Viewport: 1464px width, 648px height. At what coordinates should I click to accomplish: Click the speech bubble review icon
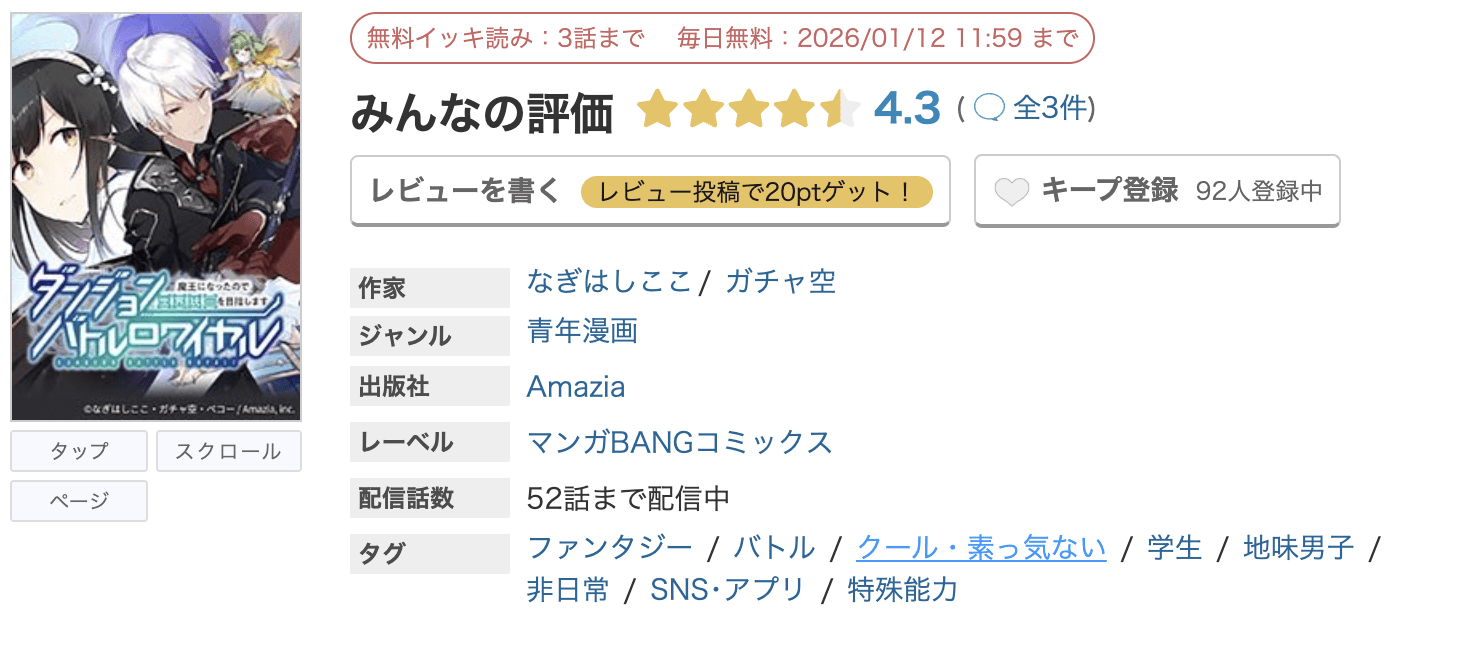click(988, 108)
